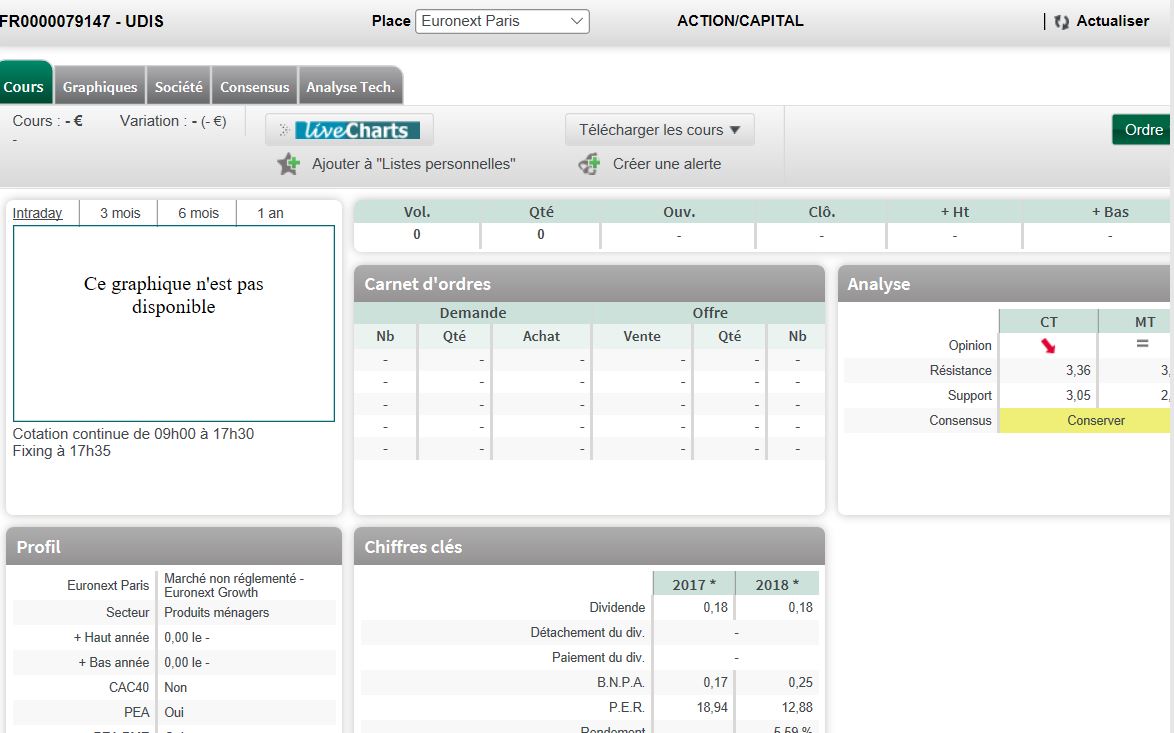Click the equals sign MT opinion icon

(1143, 344)
